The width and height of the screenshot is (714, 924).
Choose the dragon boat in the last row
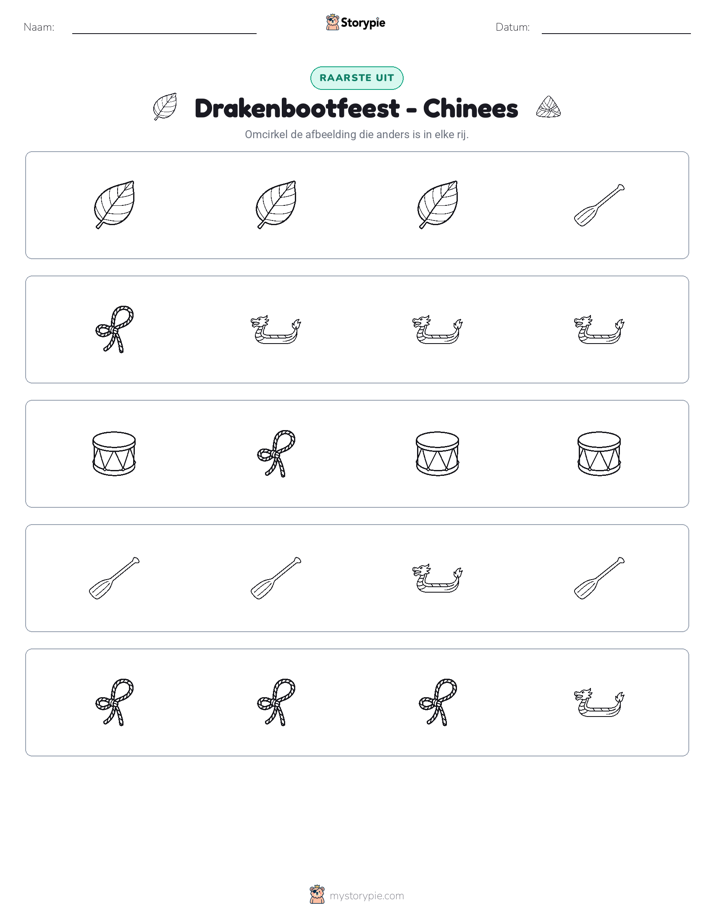click(x=599, y=702)
